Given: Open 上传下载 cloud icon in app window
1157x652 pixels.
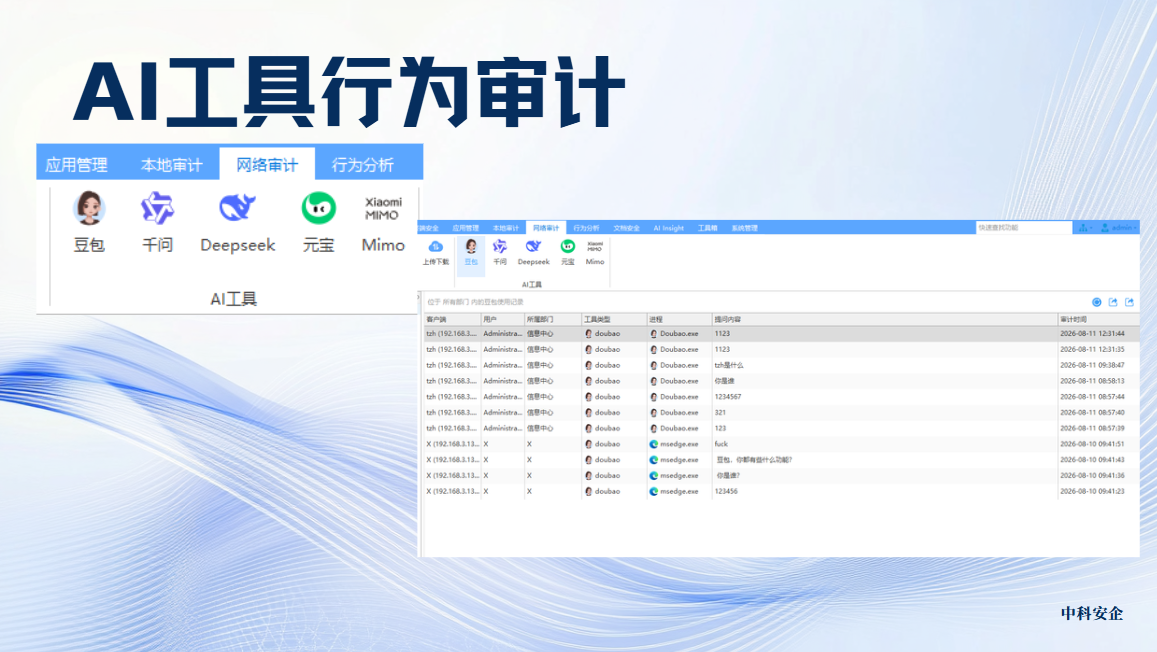Looking at the screenshot, I should tap(435, 247).
